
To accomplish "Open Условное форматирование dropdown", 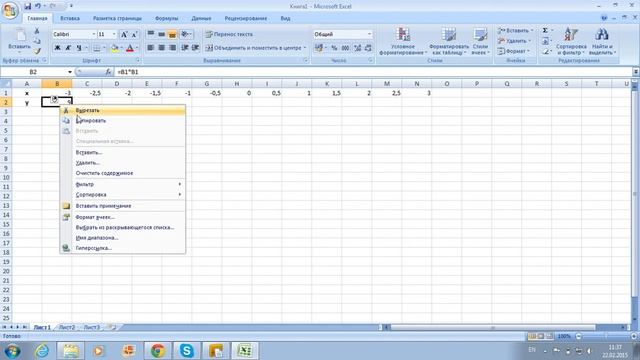I will (403, 41).
